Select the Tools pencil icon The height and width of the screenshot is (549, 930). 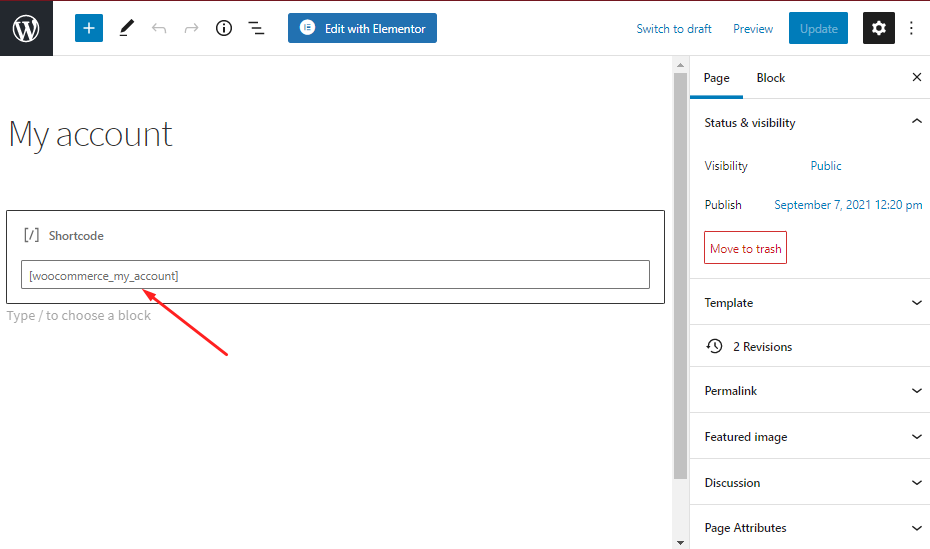126,28
